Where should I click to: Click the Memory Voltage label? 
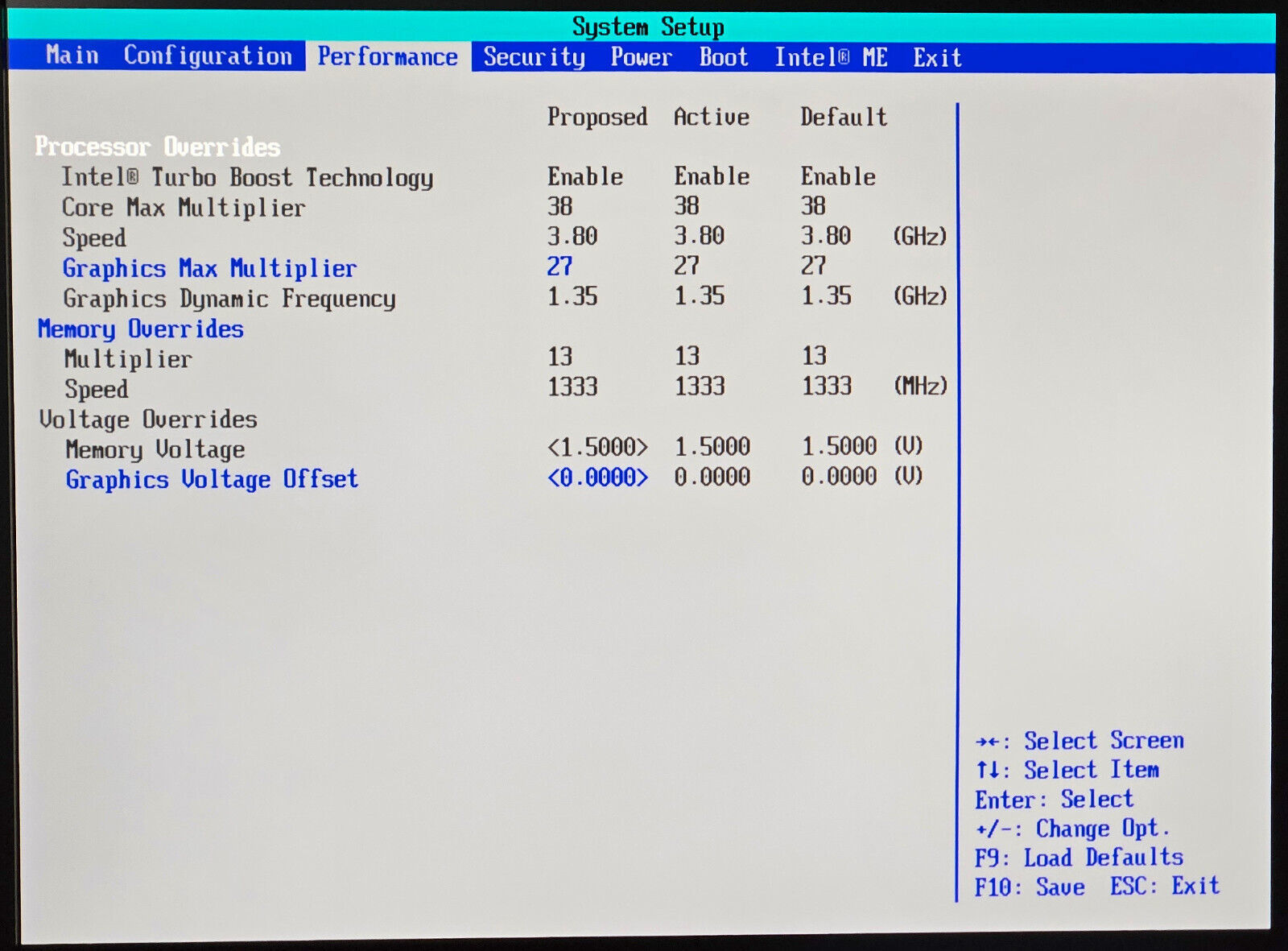[155, 449]
